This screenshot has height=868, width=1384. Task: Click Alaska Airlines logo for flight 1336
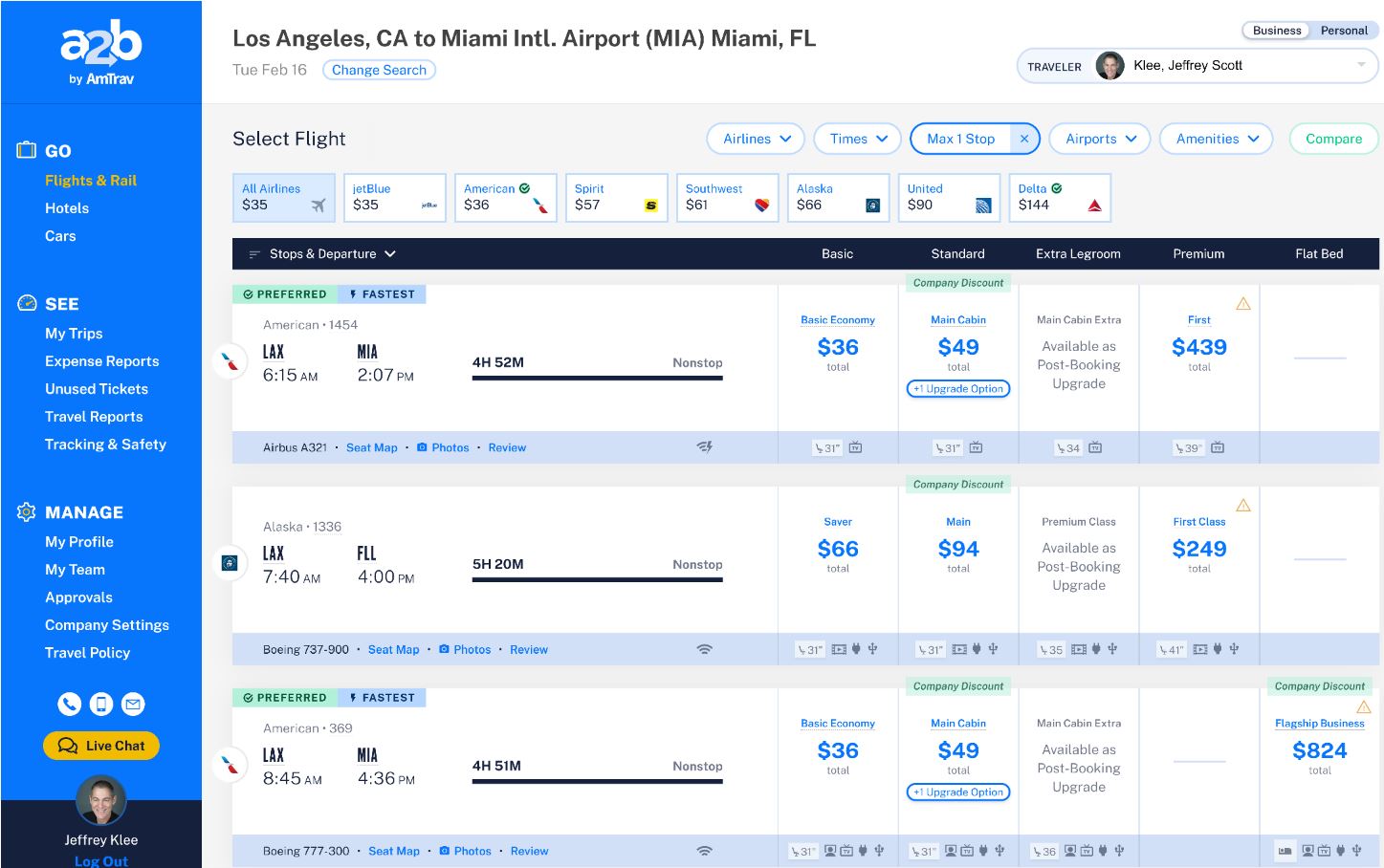[230, 564]
